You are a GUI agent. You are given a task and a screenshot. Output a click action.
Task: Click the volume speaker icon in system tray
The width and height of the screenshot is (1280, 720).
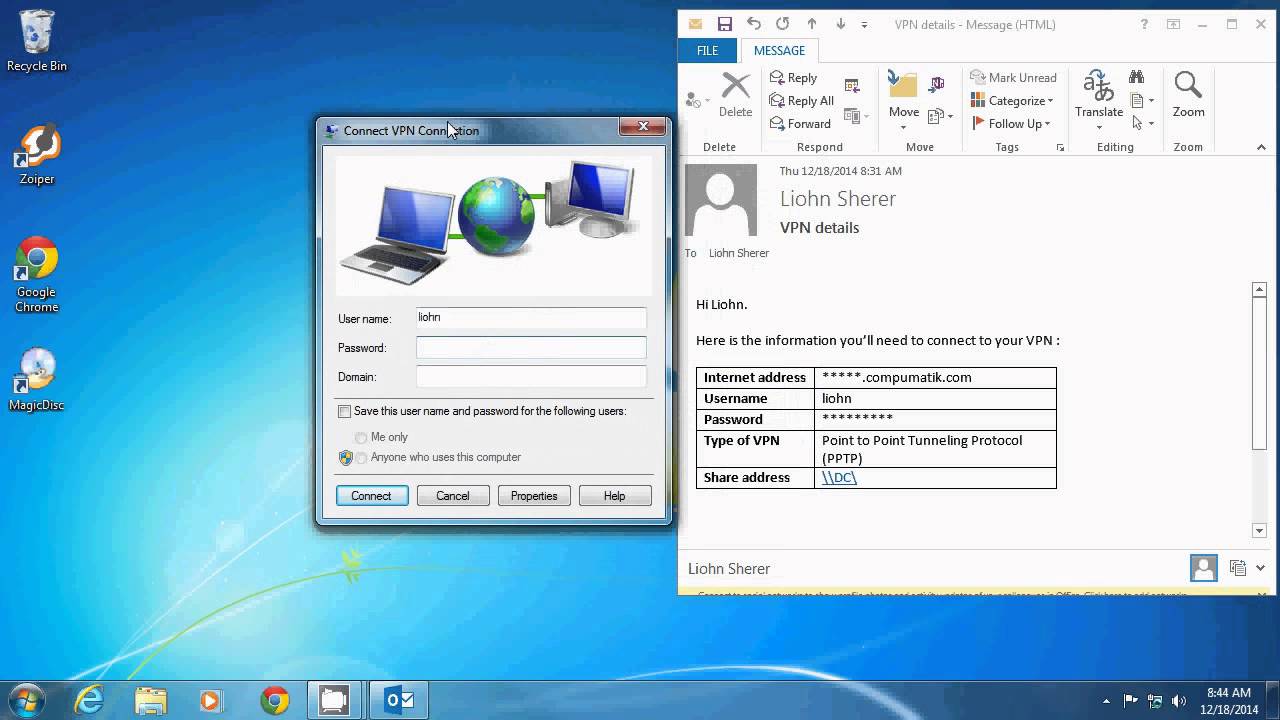tap(1179, 701)
